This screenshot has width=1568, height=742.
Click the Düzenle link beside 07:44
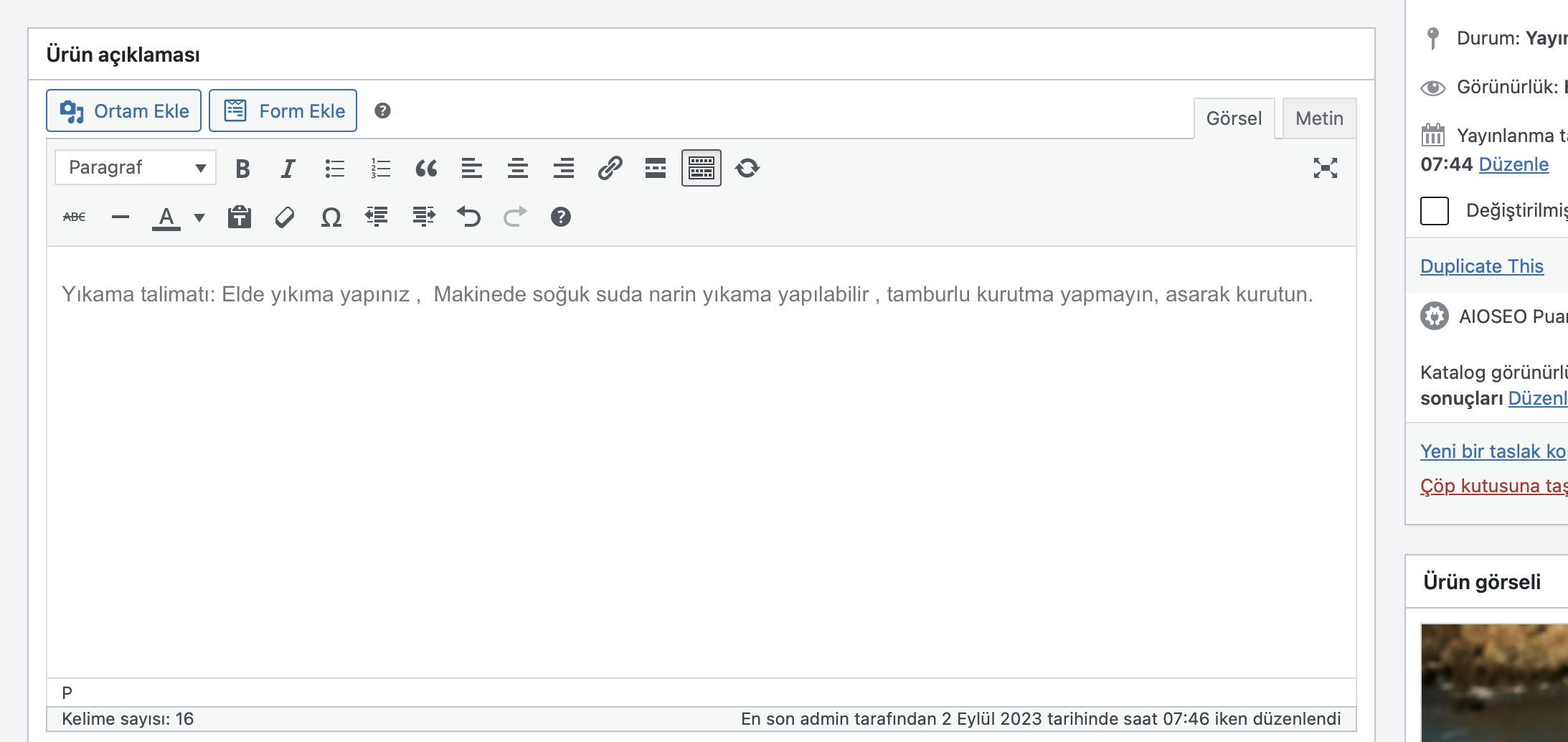pyautogui.click(x=1513, y=164)
